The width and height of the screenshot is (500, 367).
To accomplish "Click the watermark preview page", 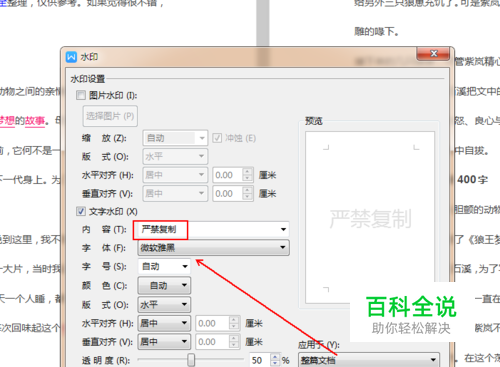I will point(370,217).
